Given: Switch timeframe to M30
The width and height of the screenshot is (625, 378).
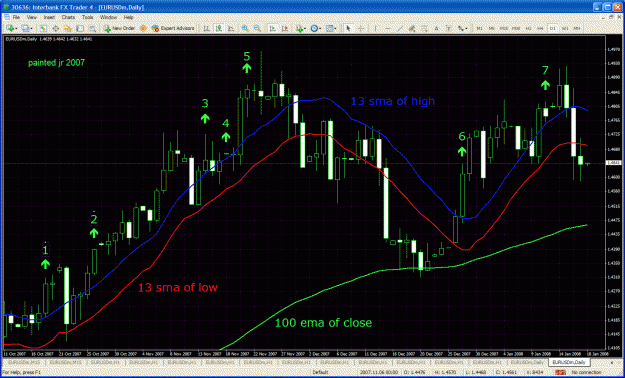Looking at the screenshot, I should [x=516, y=28].
